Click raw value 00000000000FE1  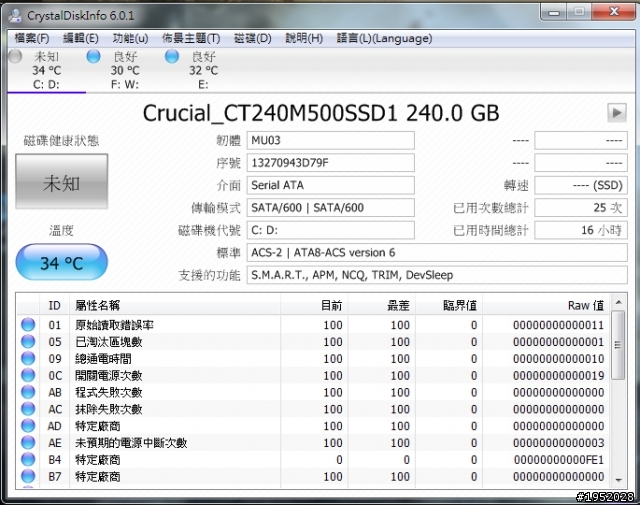tap(559, 460)
